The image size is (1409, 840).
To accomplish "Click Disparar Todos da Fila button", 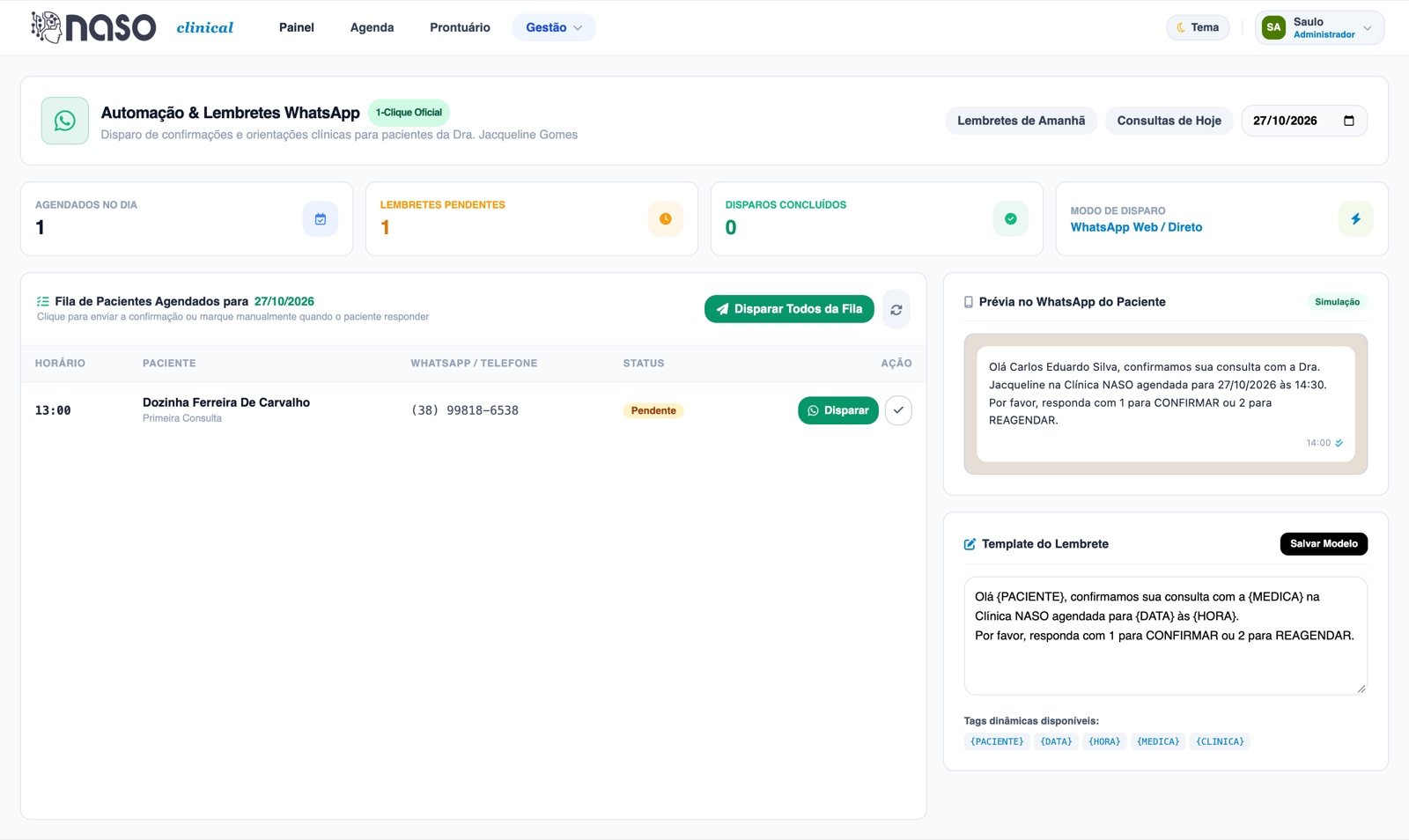I will tap(789, 309).
